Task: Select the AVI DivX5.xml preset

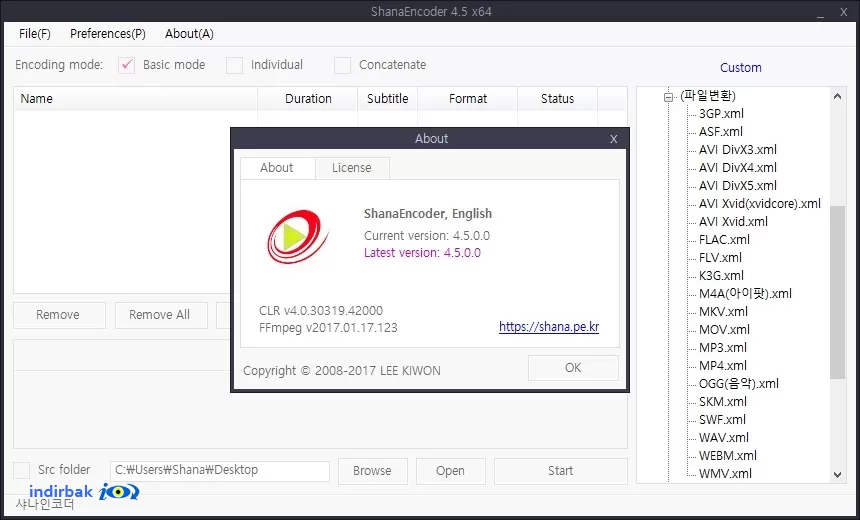Action: 738,186
